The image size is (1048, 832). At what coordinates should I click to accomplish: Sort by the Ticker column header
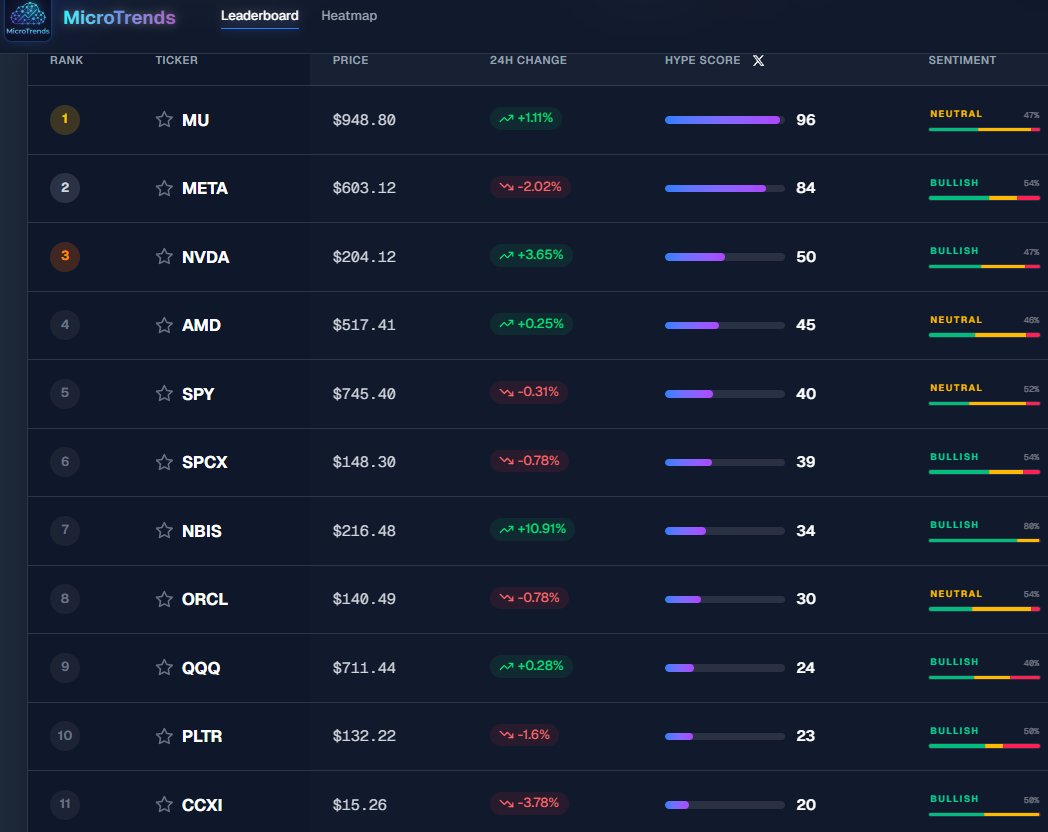(x=176, y=60)
